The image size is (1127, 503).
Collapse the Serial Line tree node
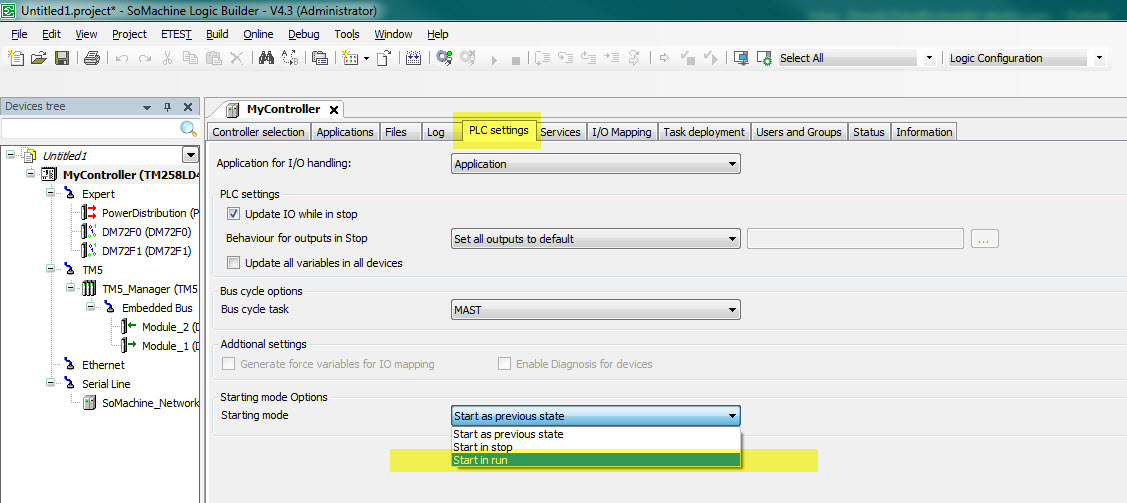coord(50,384)
